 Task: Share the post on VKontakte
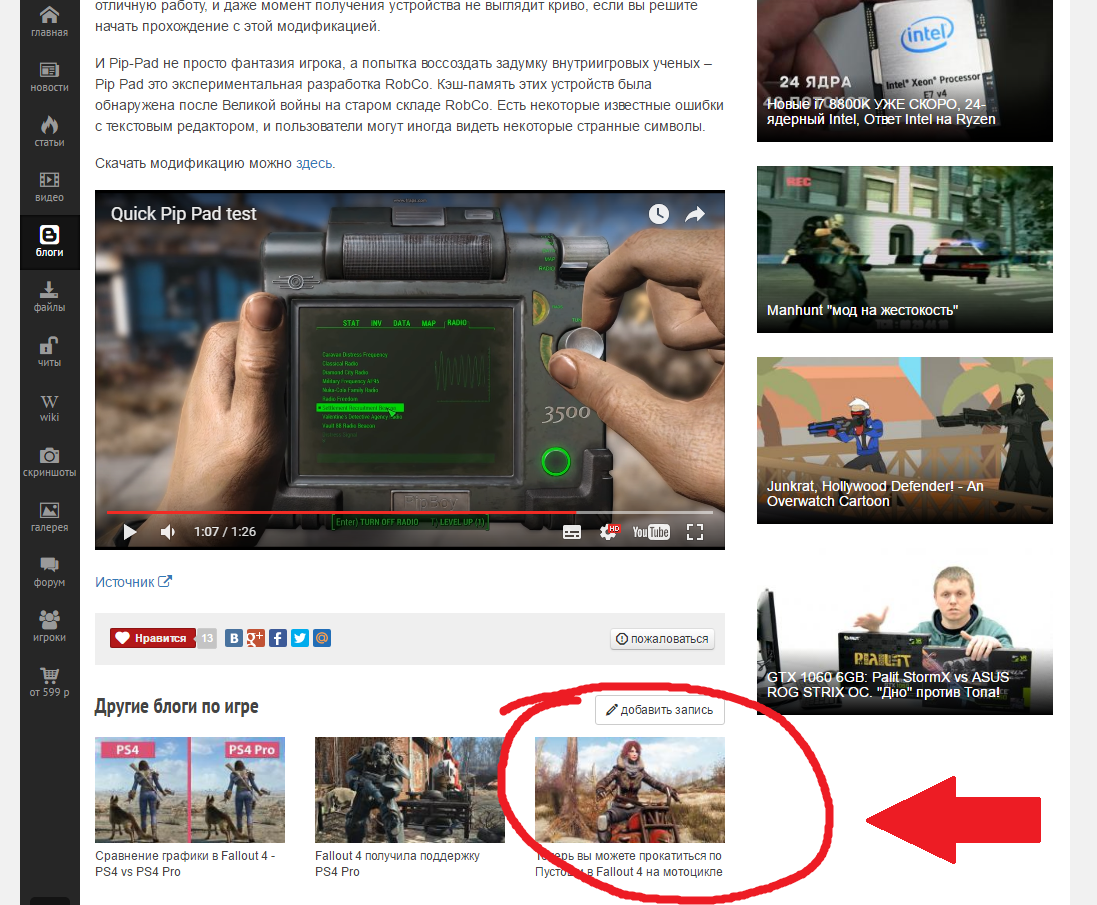coord(234,638)
